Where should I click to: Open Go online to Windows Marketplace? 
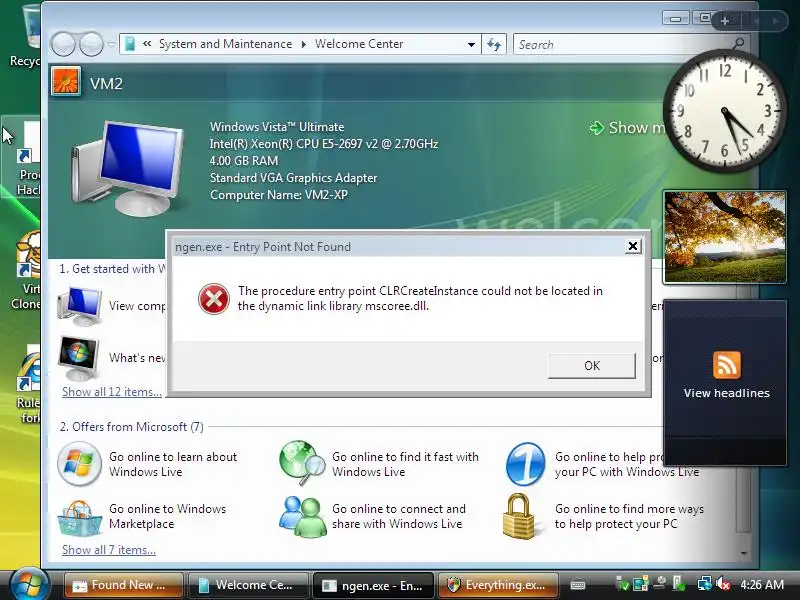tap(167, 516)
